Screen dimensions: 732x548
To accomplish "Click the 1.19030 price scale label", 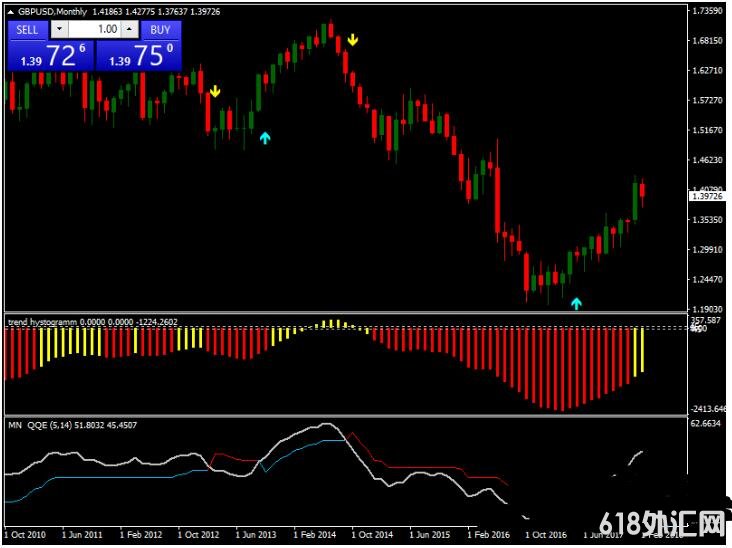I will pos(707,309).
